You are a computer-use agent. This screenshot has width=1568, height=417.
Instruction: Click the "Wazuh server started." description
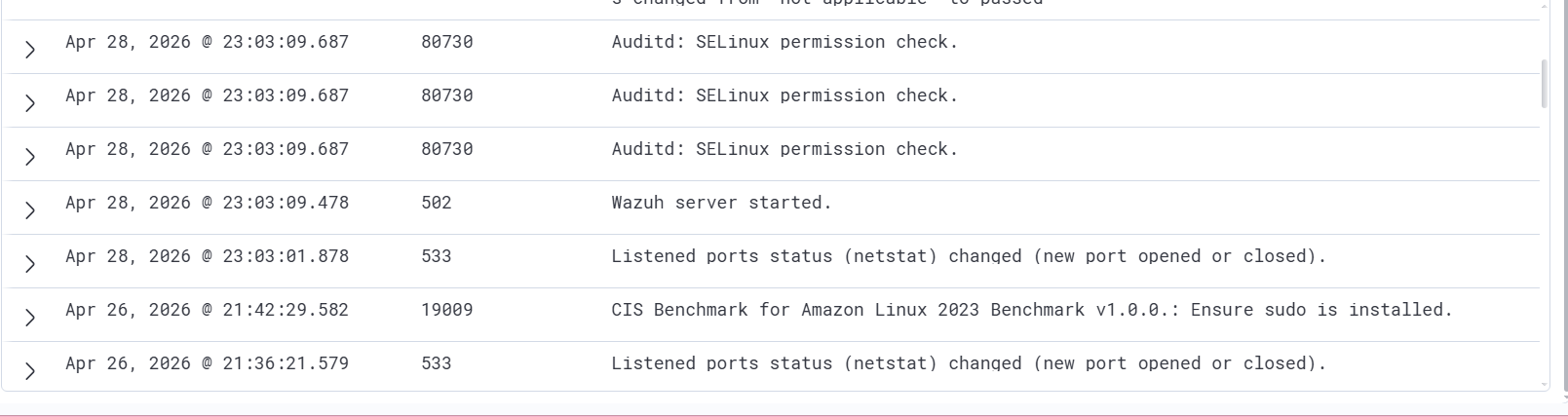point(721,203)
